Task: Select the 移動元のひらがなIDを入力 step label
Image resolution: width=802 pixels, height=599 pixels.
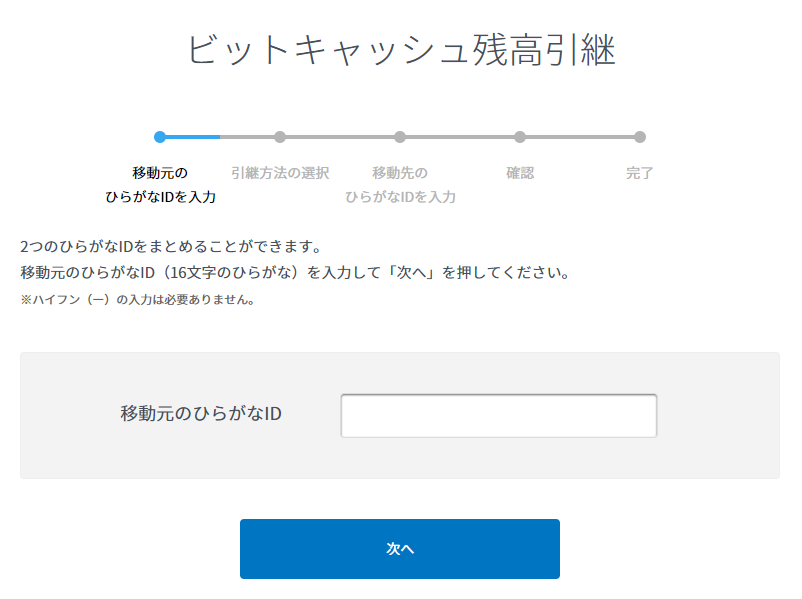Action: pos(160,185)
